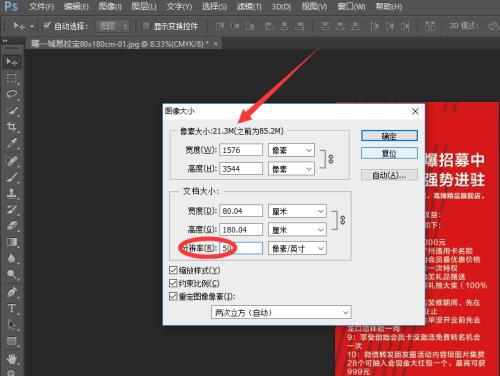Click the document height field 180.04
Screen dimensions: 500x376
(x=241, y=230)
